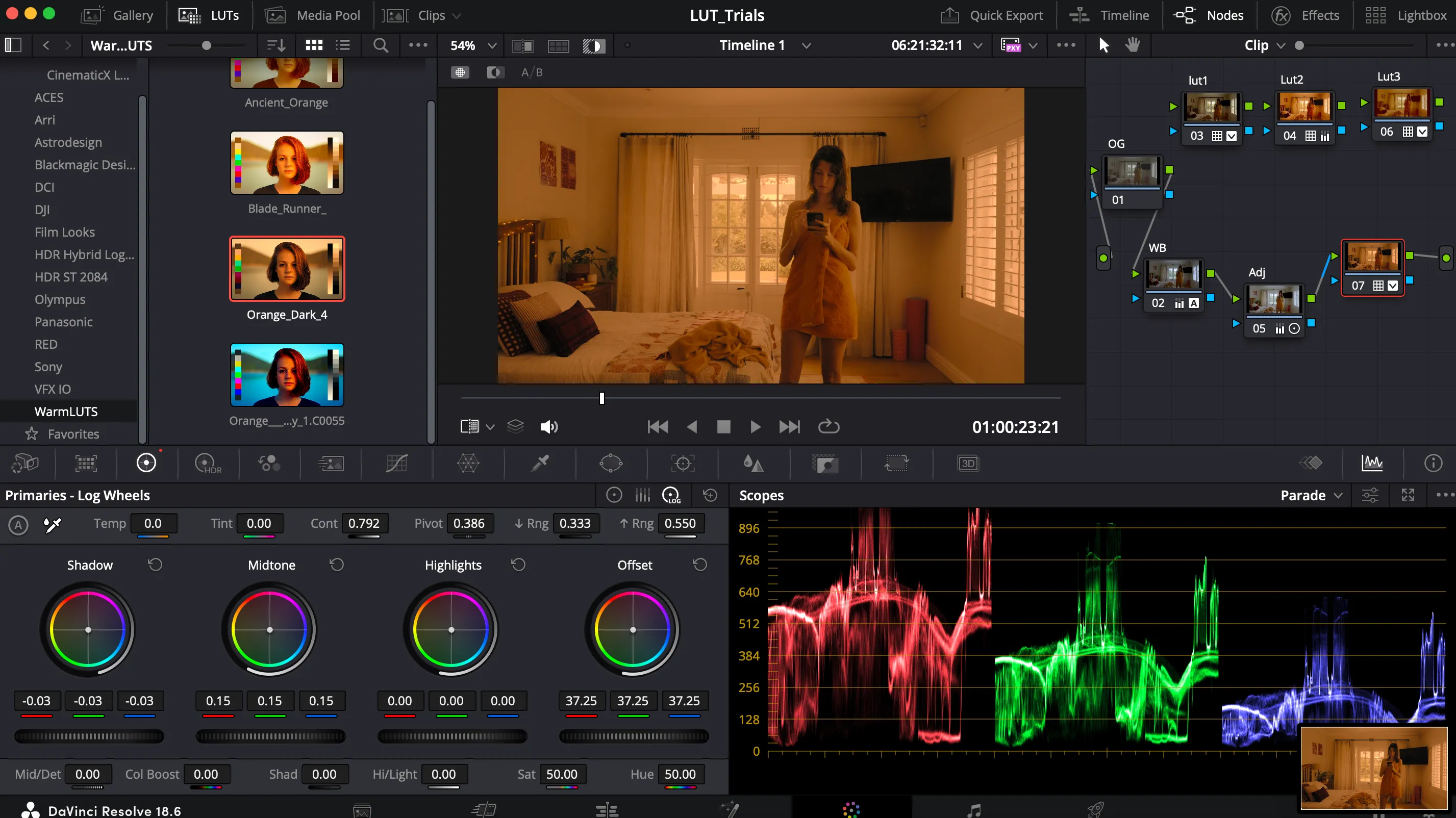Open the HDR color wheels palette
The height and width of the screenshot is (818, 1456).
pos(208,464)
